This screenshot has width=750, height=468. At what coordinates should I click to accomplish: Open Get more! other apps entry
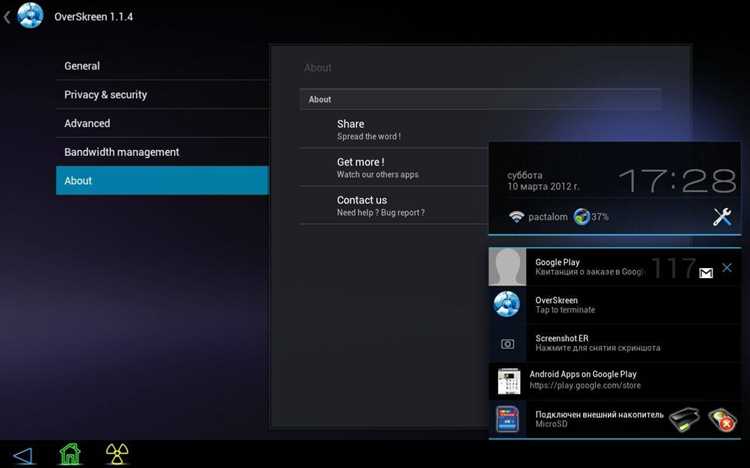[x=395, y=167]
